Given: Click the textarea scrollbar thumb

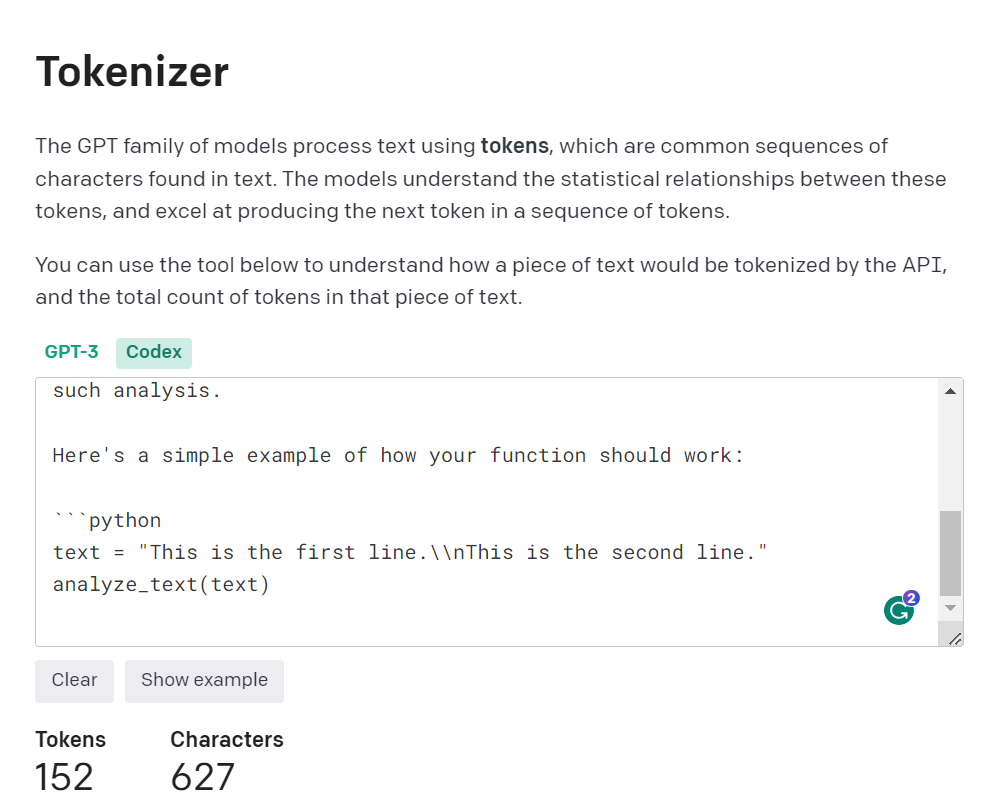Looking at the screenshot, I should click(950, 553).
